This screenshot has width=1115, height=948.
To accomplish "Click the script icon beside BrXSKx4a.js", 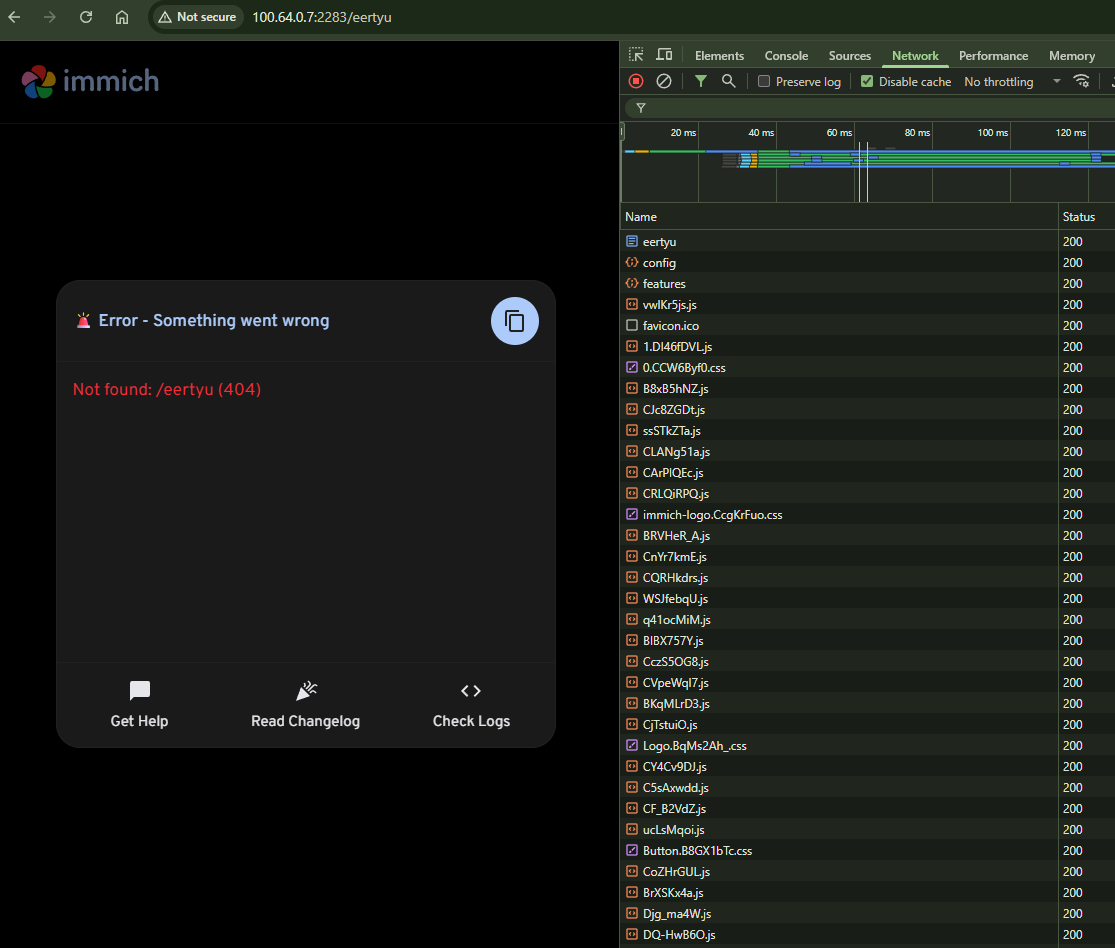I will (x=631, y=892).
